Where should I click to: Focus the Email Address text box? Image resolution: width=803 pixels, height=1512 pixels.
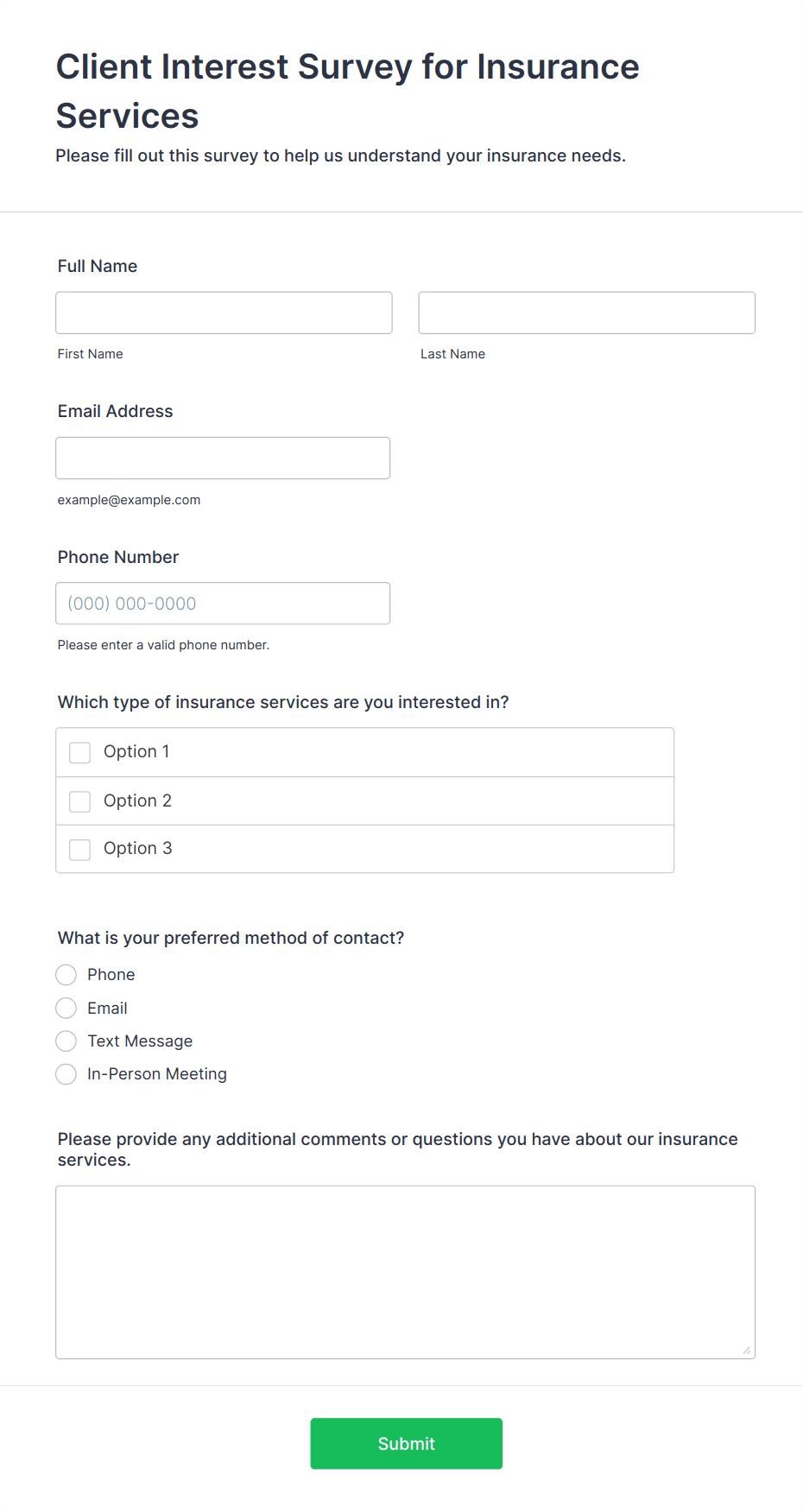(223, 458)
